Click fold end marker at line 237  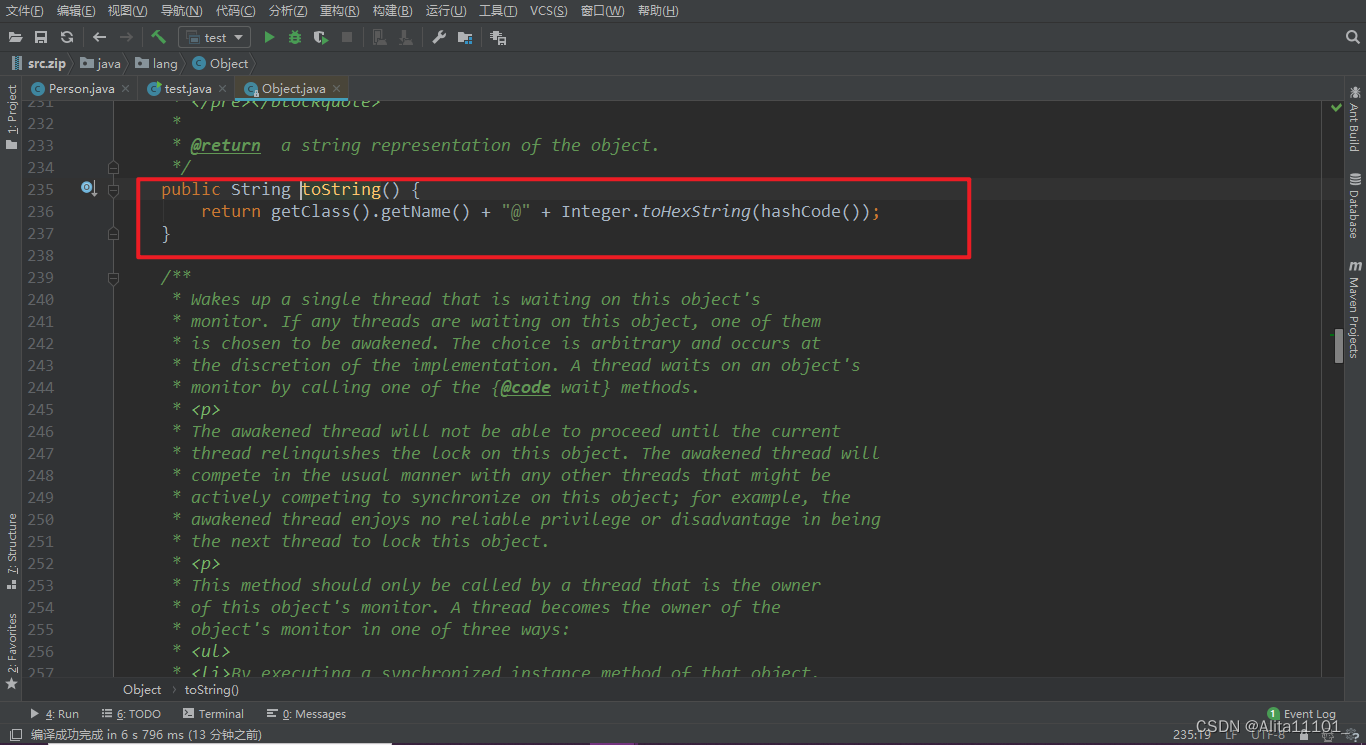point(114,233)
